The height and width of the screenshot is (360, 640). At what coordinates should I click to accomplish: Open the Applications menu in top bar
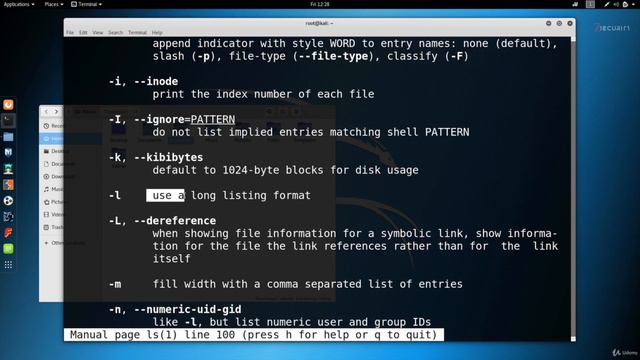point(19,4)
